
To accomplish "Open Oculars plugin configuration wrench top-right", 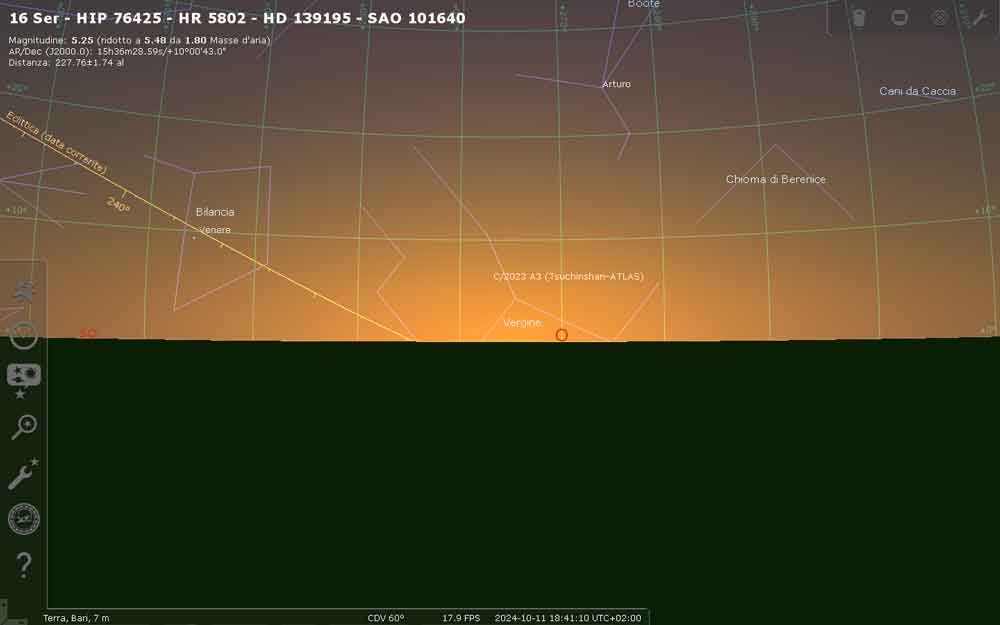I will click(980, 17).
